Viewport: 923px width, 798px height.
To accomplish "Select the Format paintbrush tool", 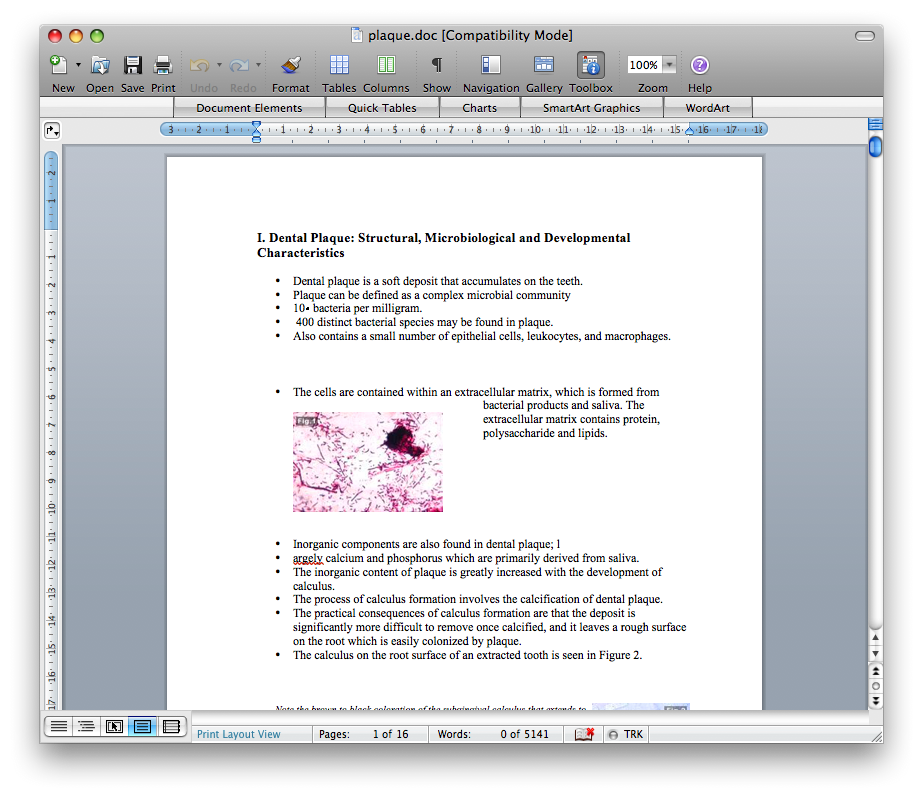I will (290, 66).
